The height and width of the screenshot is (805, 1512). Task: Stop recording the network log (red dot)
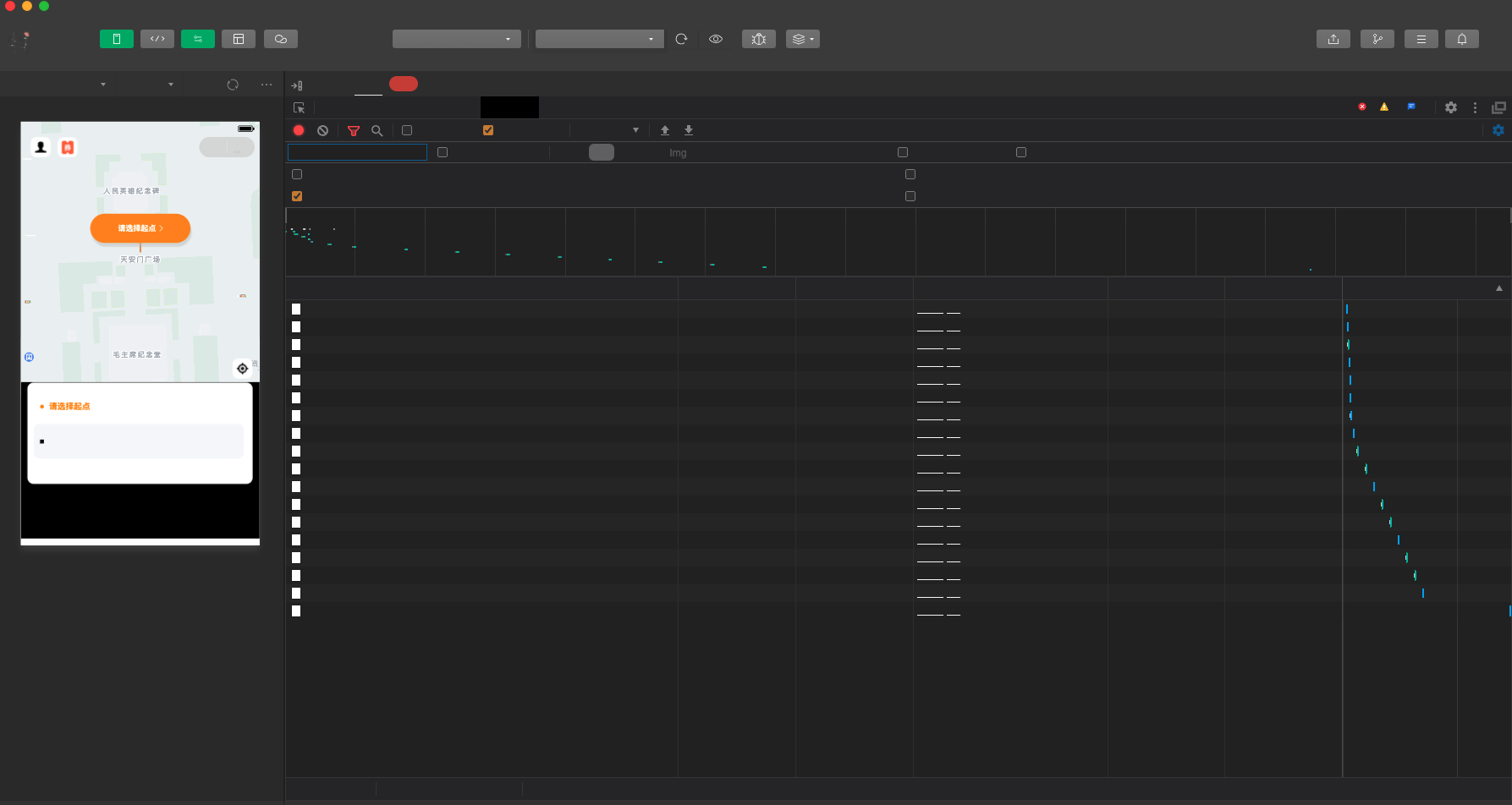coord(299,130)
